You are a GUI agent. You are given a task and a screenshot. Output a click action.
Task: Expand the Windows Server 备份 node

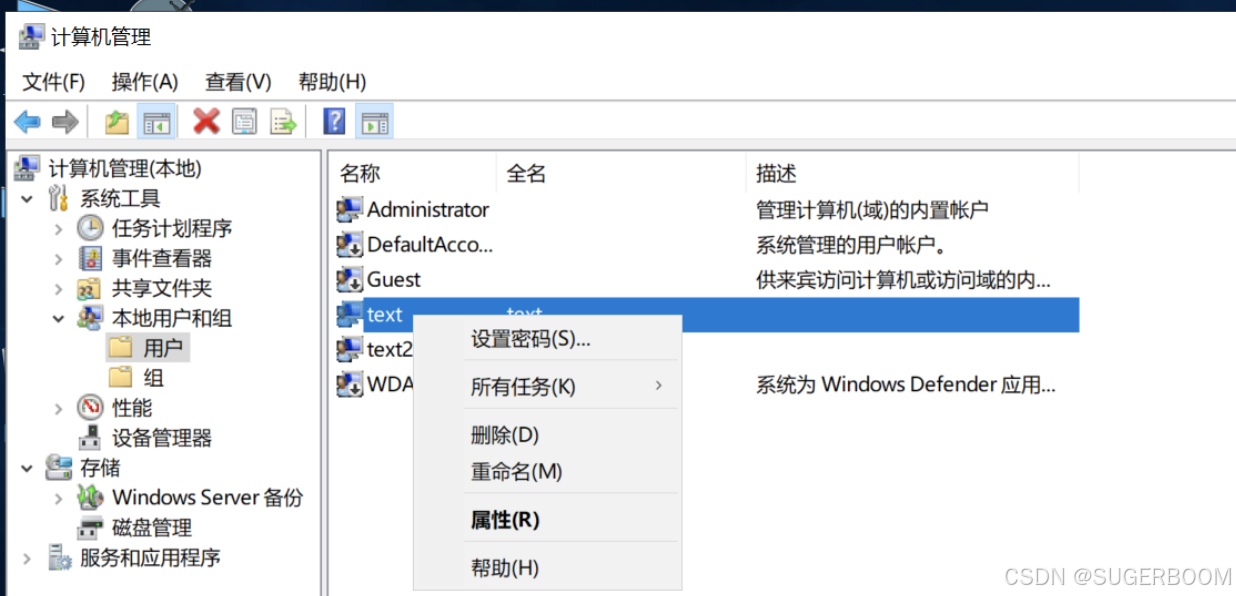(59, 497)
